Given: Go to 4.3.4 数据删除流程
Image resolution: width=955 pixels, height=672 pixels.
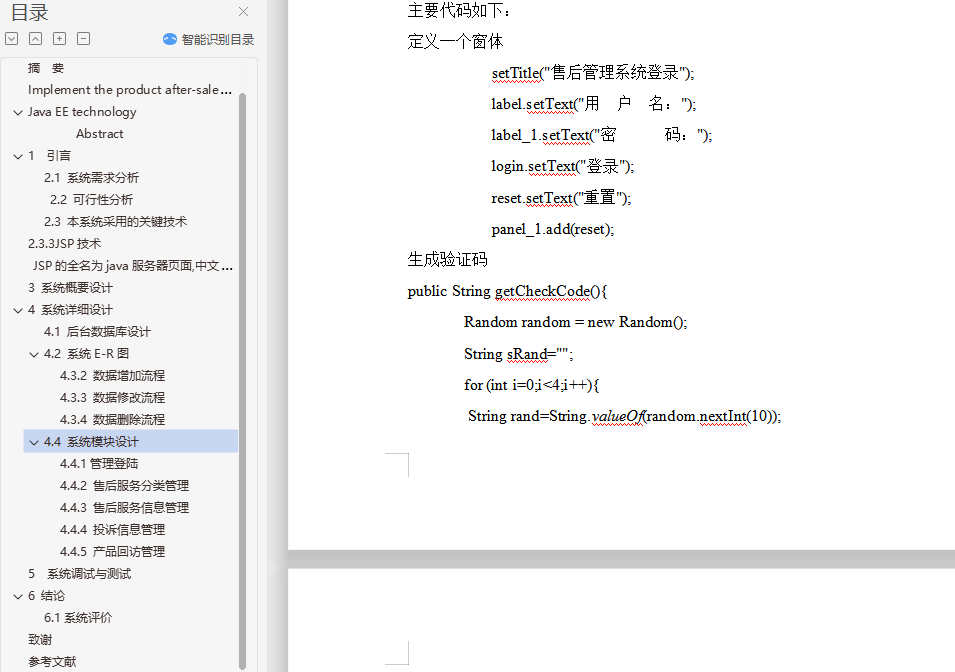Looking at the screenshot, I should pos(112,420).
